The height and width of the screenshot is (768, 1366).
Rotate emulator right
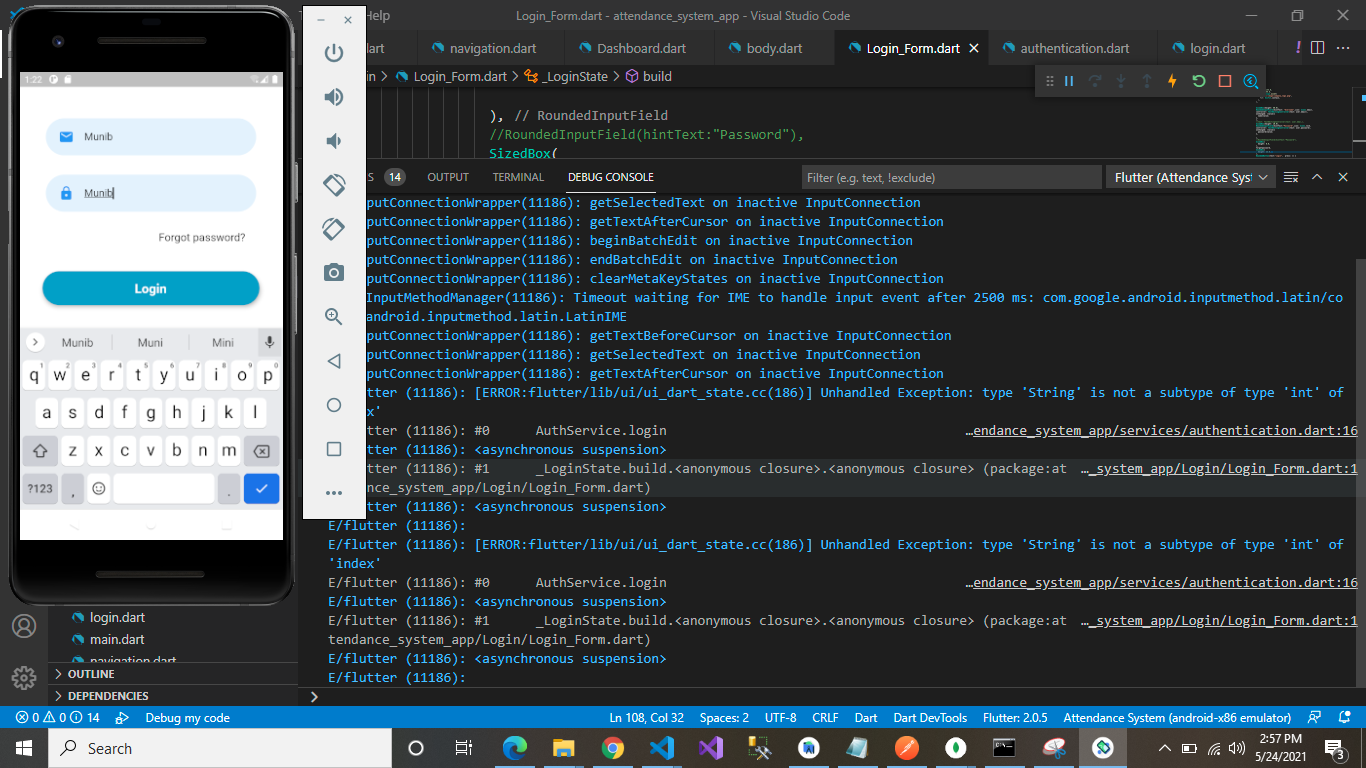(334, 229)
